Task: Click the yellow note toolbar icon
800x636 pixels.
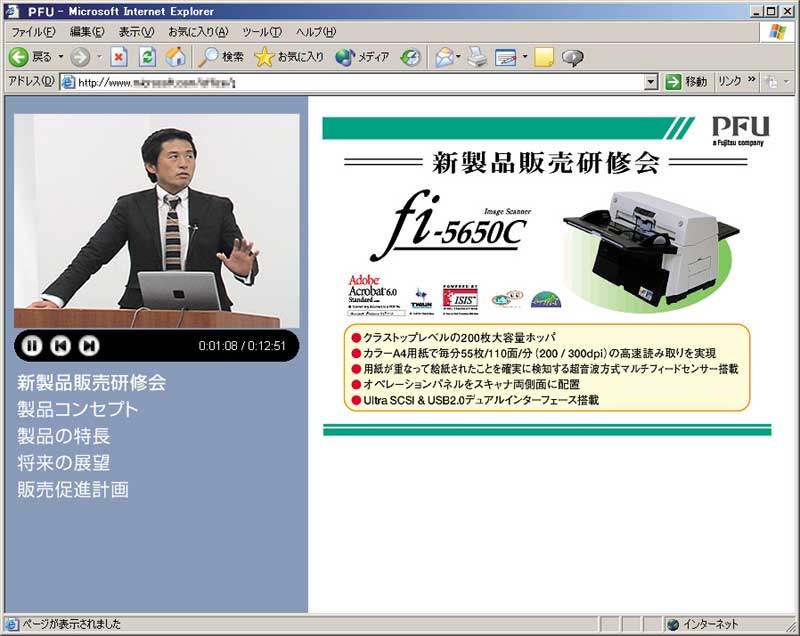Action: (x=544, y=57)
